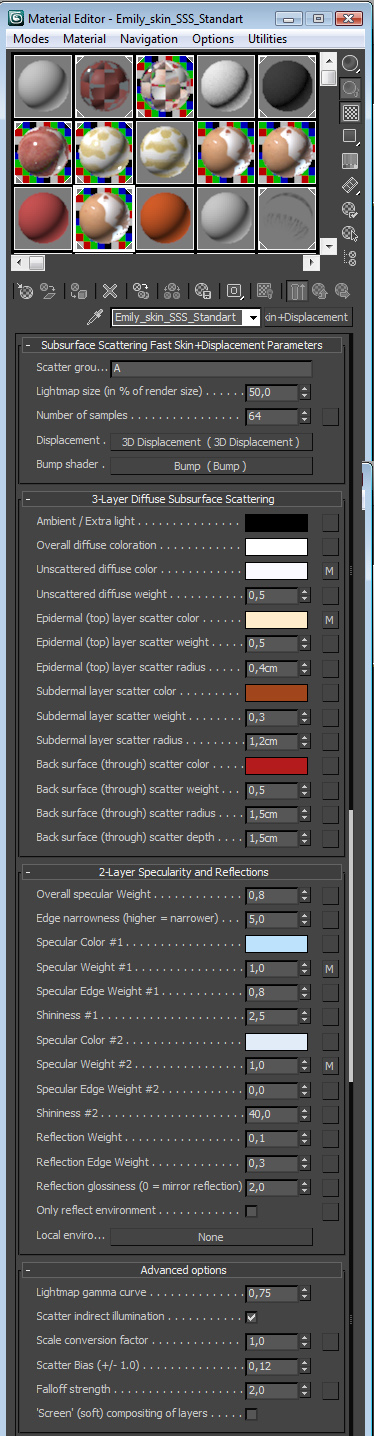Click the Bump ( Bump ) shader button

point(211,466)
